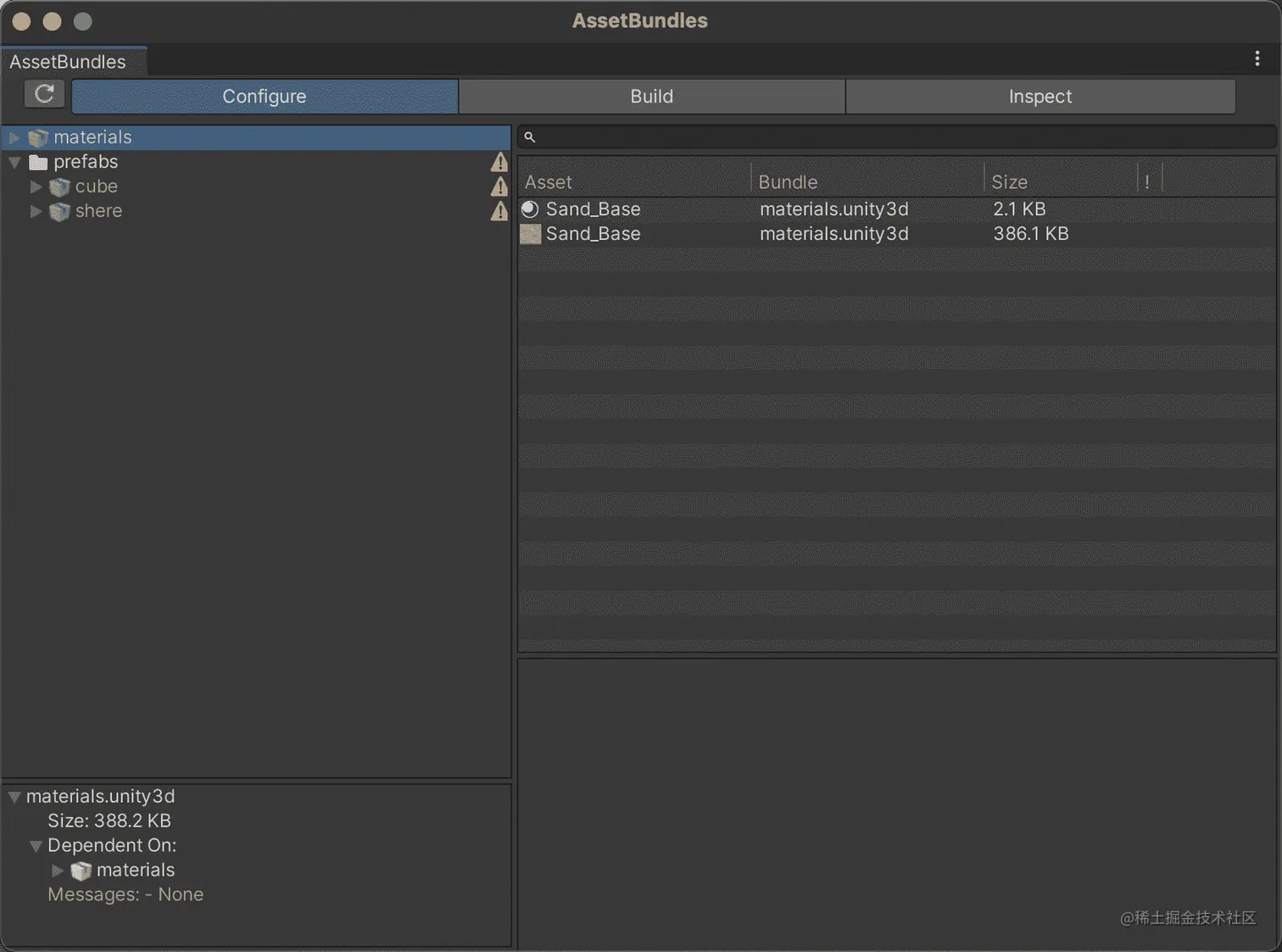Expand the cube bundle node

[36, 187]
